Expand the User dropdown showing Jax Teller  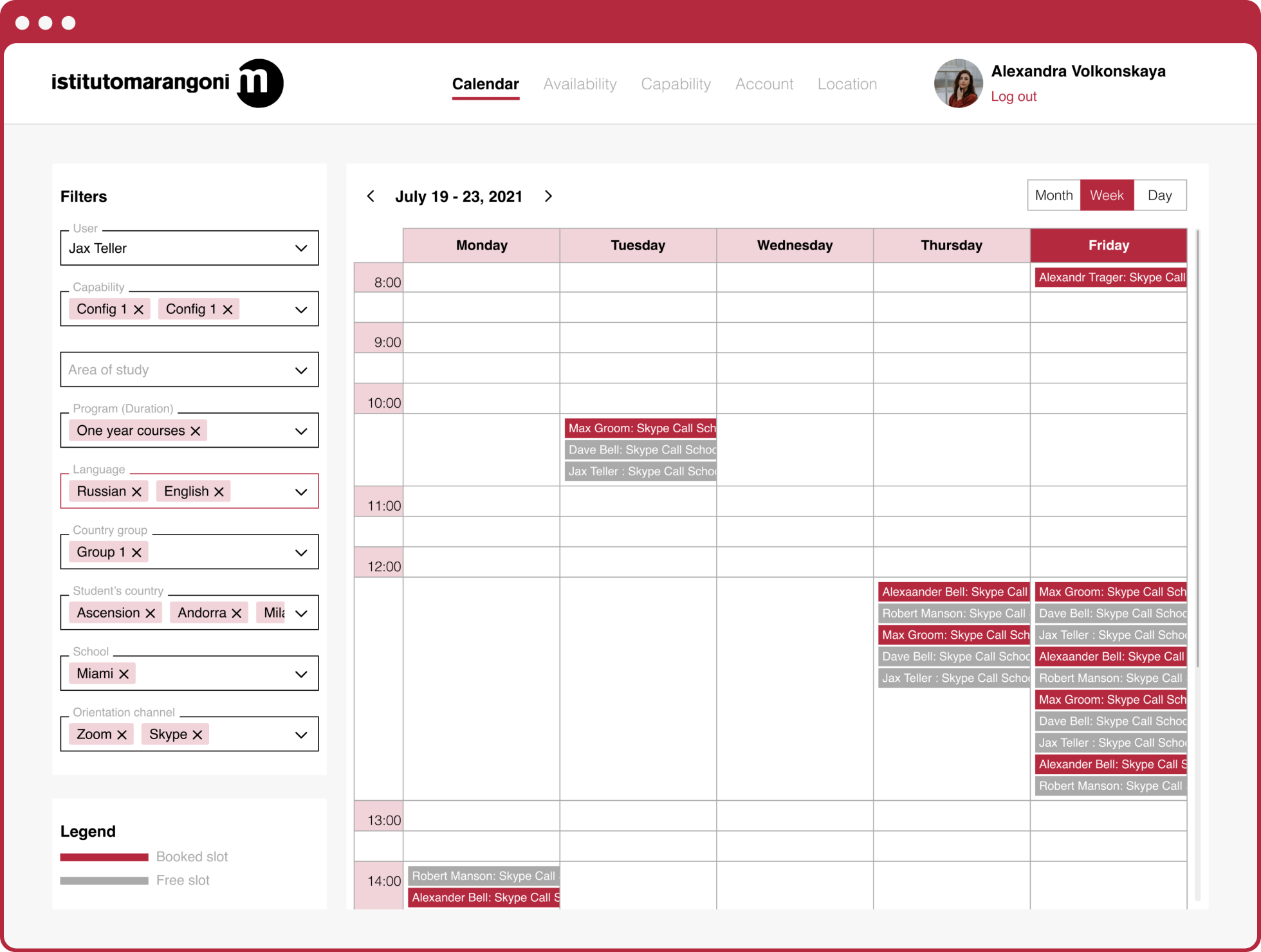[189, 248]
